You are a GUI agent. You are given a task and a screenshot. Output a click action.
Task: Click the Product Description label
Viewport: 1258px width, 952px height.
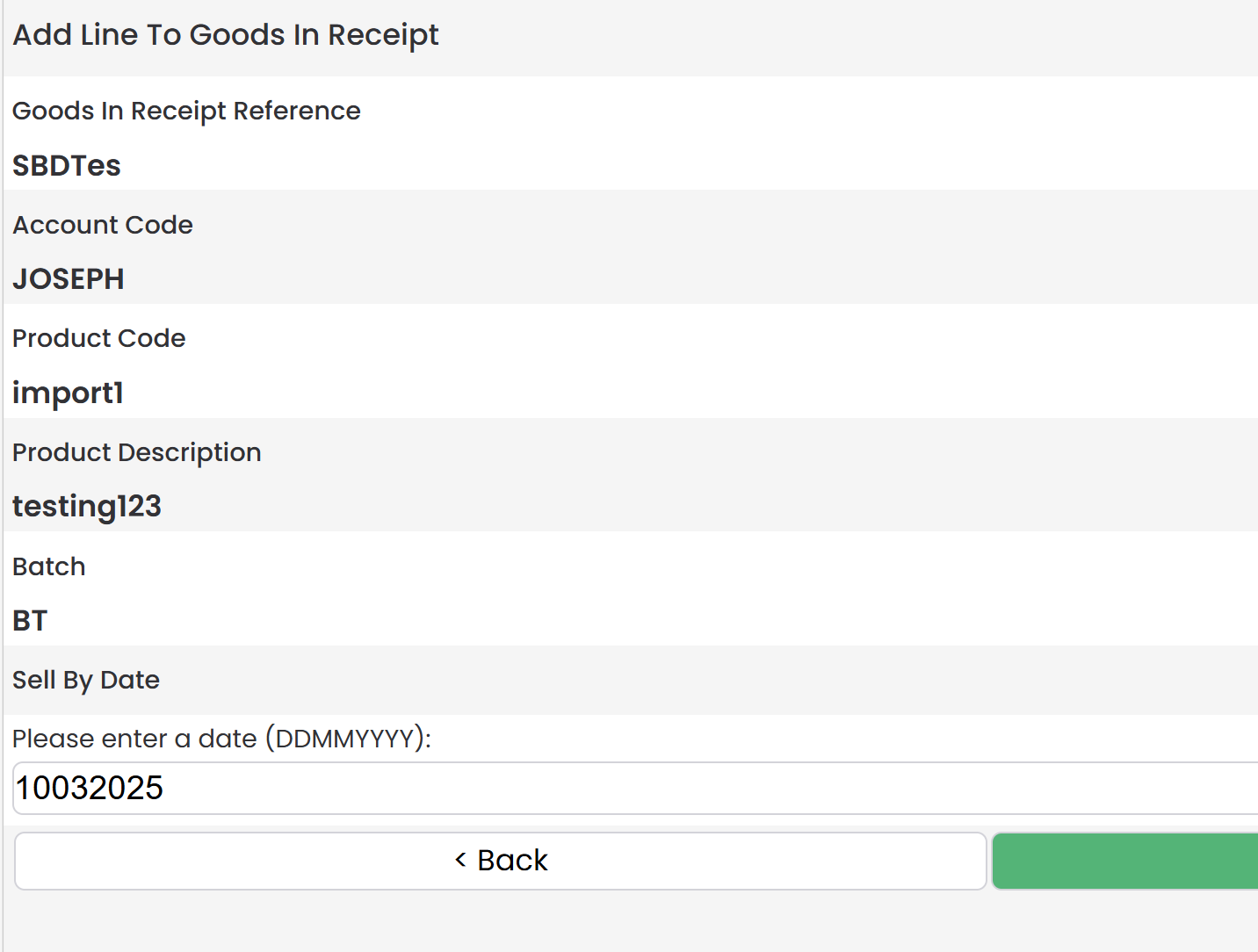137,452
